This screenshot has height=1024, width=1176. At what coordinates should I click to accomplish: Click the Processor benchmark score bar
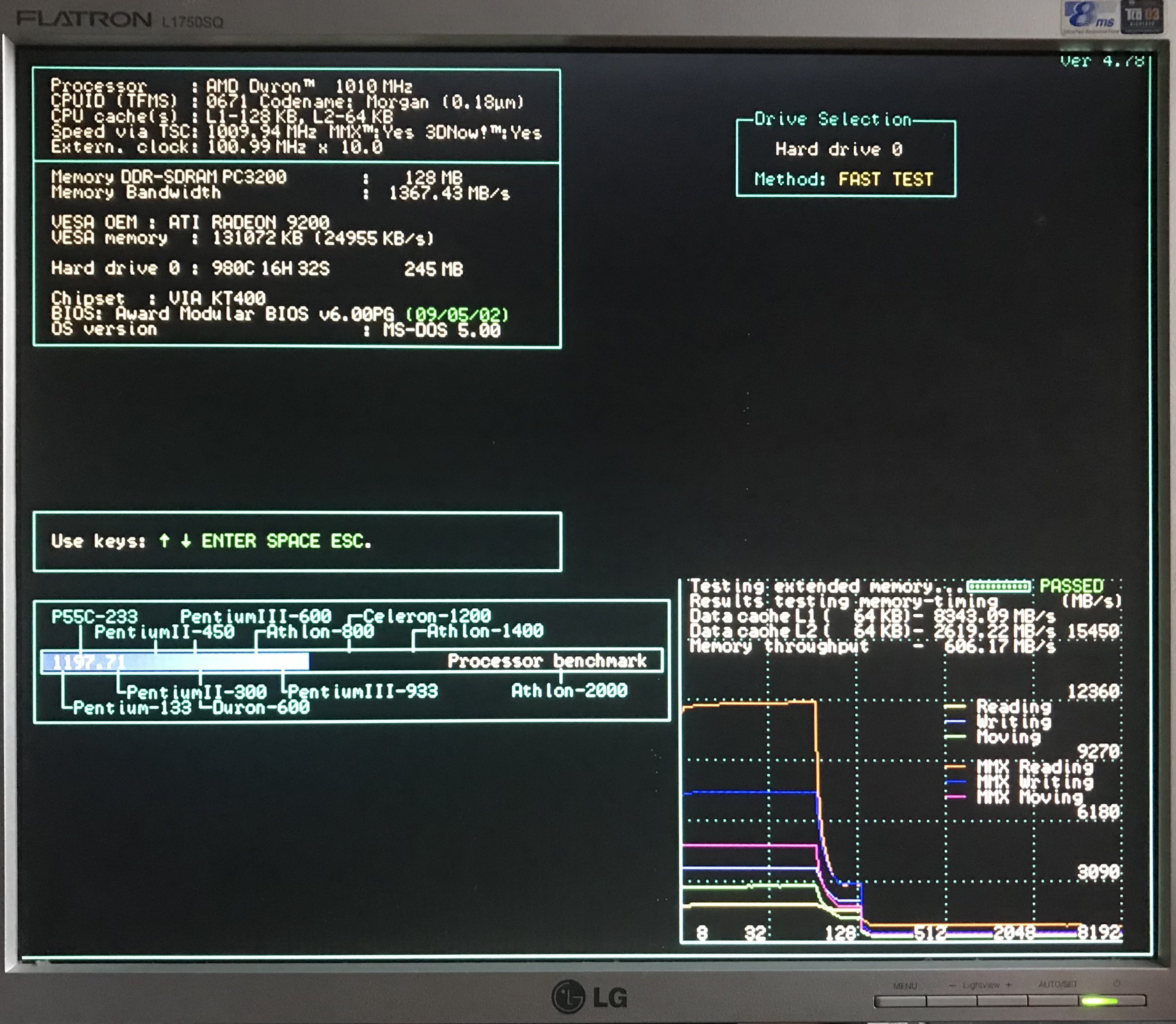pos(176,661)
